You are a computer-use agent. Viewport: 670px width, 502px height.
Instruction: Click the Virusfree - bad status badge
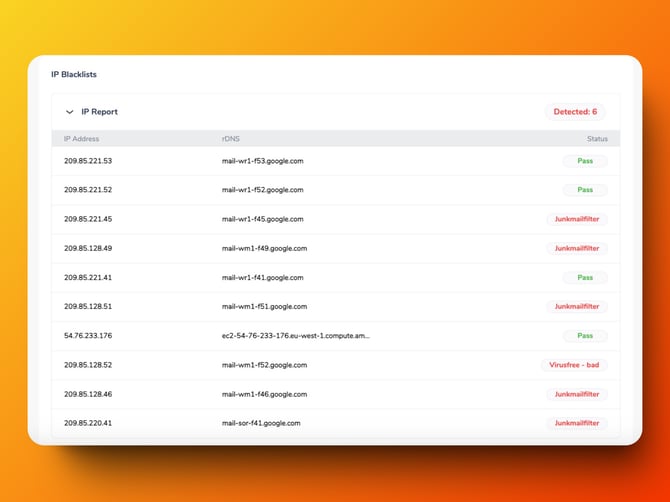[x=574, y=365]
